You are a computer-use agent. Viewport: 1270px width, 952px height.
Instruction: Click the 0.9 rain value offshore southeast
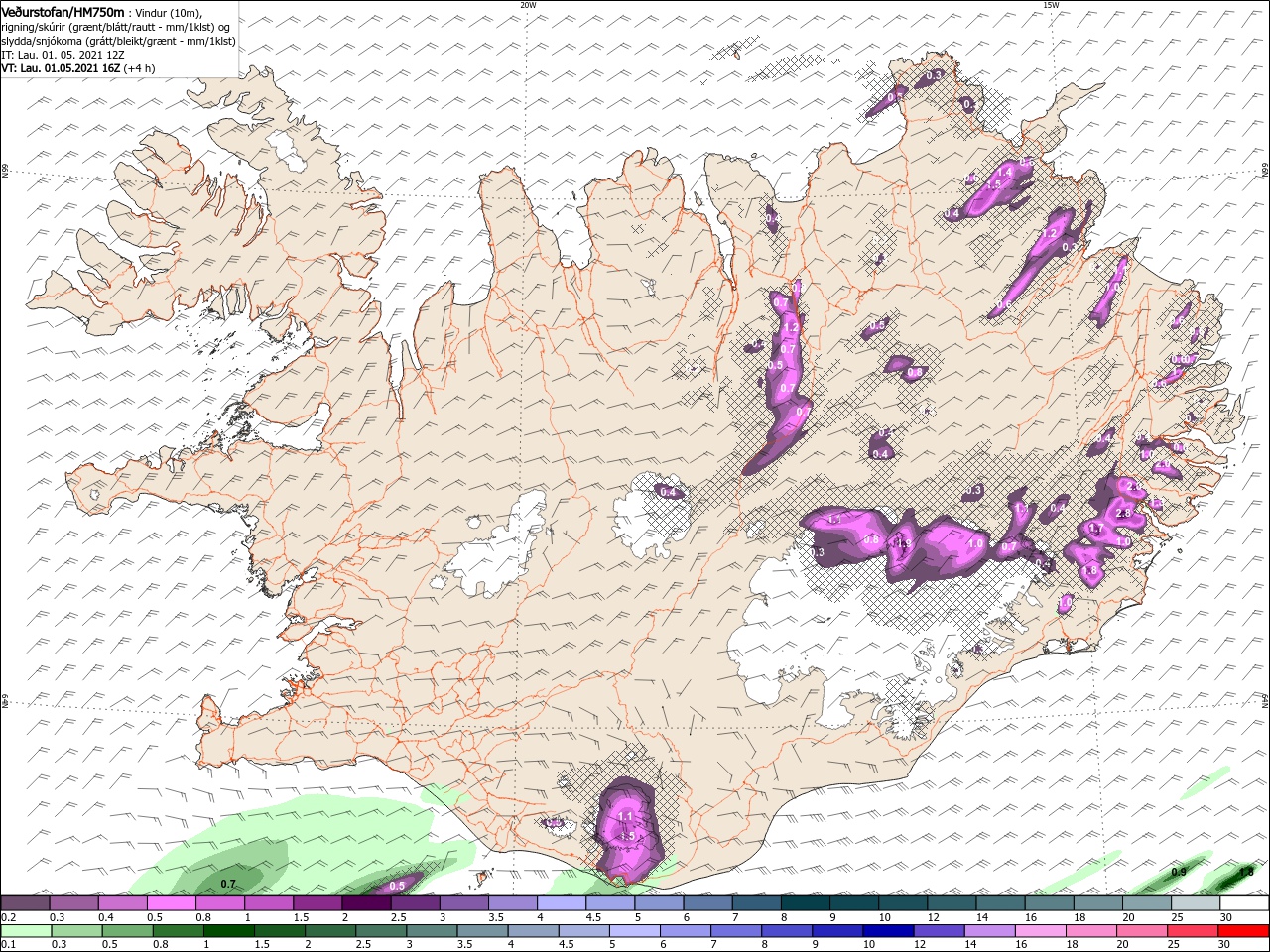pos(1179,872)
